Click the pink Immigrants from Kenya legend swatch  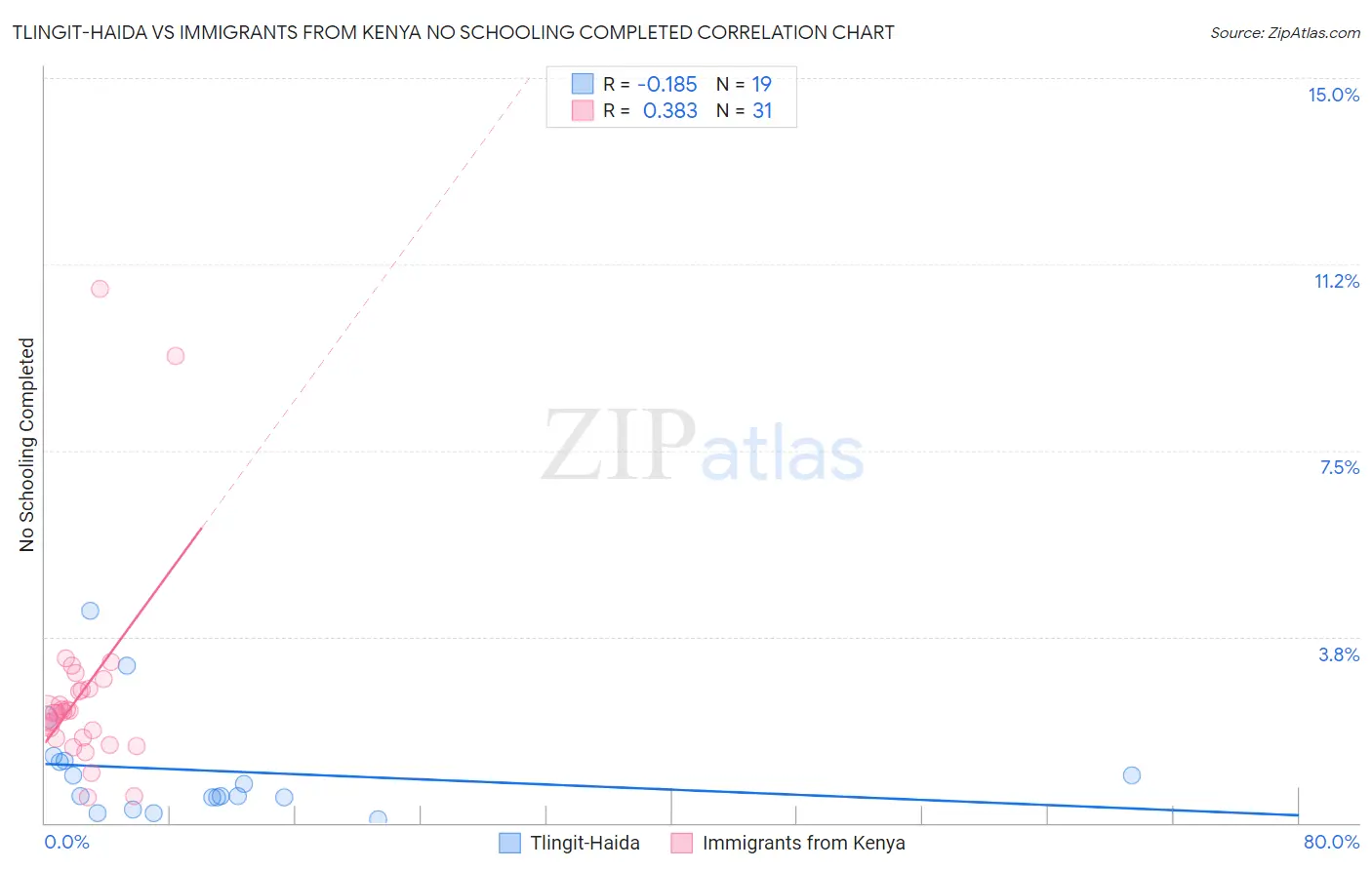(x=681, y=843)
